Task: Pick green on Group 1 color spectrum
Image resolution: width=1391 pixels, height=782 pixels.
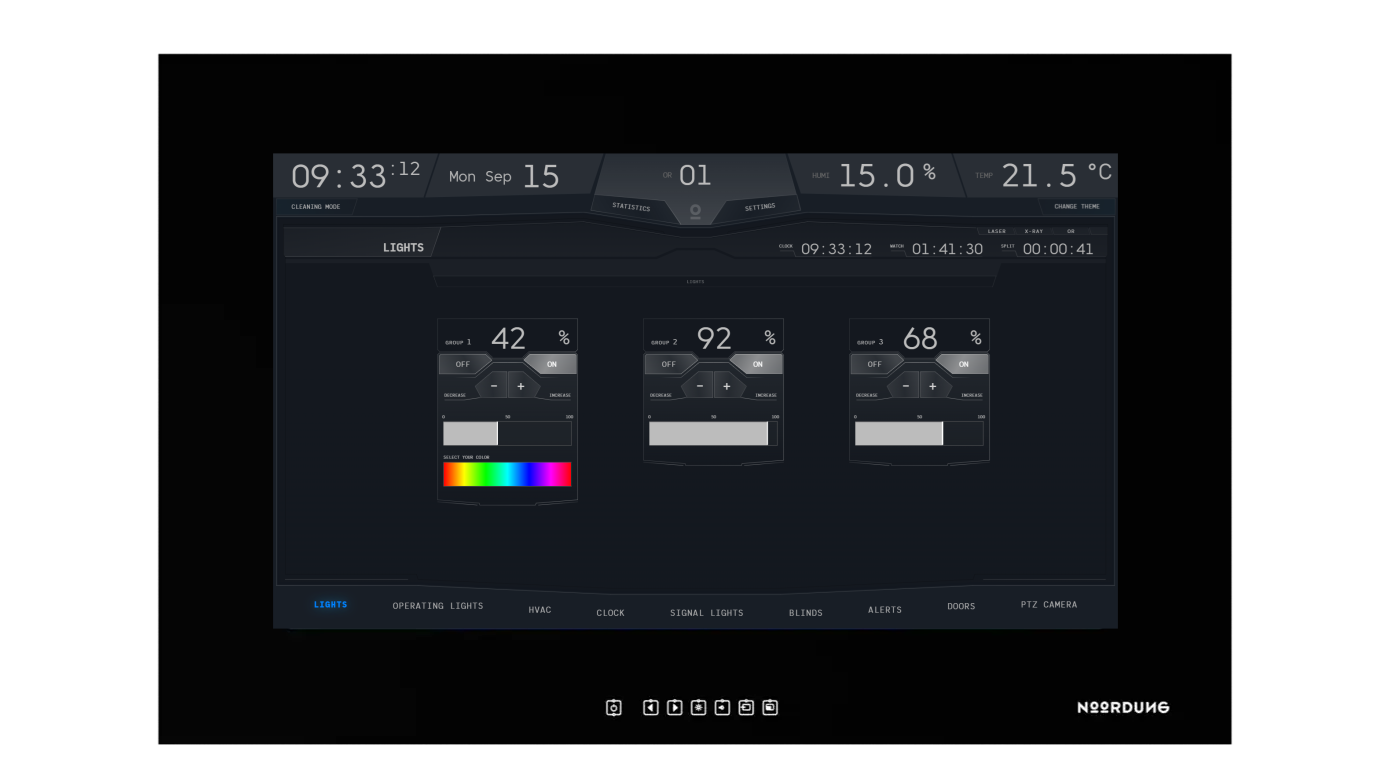Action: coord(487,474)
